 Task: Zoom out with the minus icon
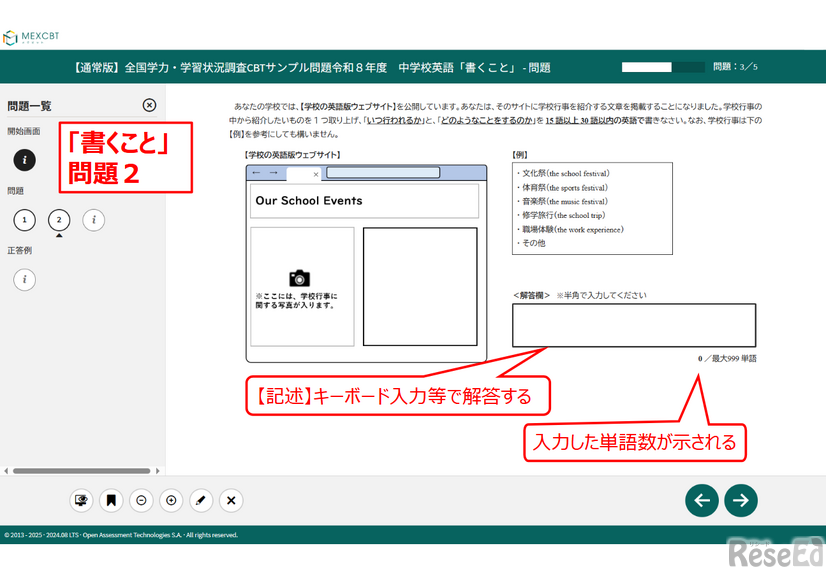point(141,500)
